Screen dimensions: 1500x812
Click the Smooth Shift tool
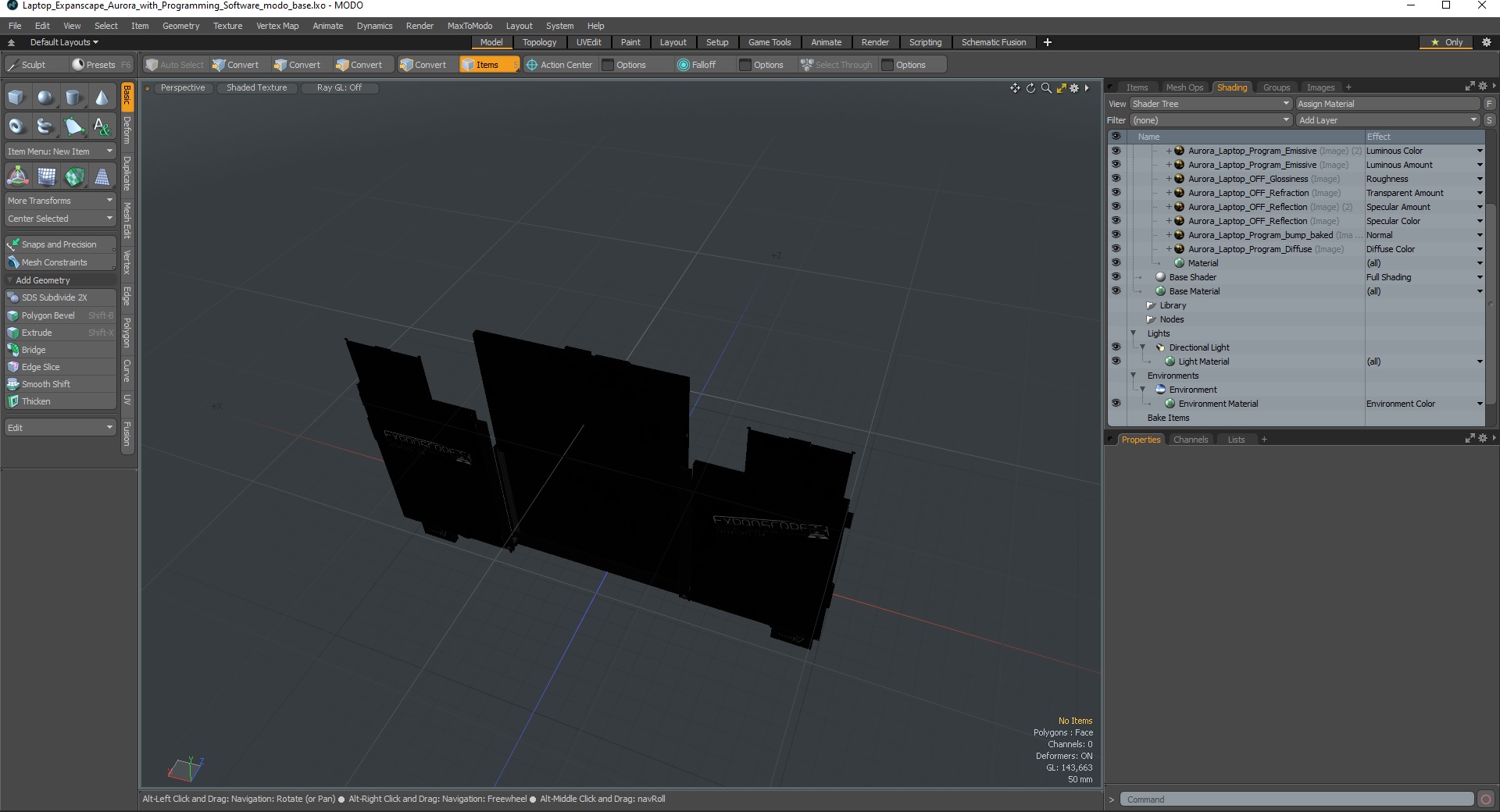pyautogui.click(x=60, y=384)
